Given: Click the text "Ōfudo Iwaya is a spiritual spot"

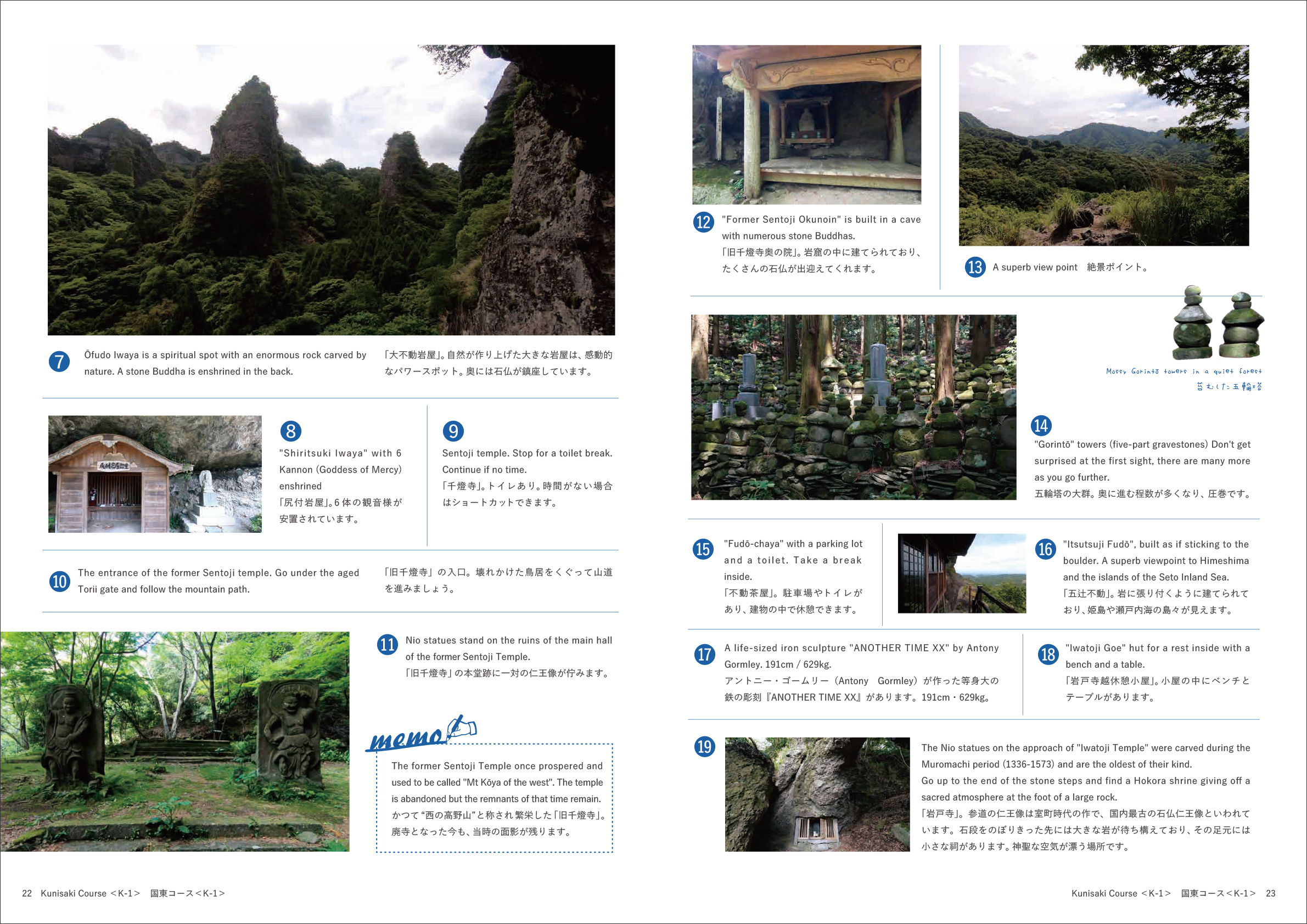Looking at the screenshot, I should tap(151, 355).
